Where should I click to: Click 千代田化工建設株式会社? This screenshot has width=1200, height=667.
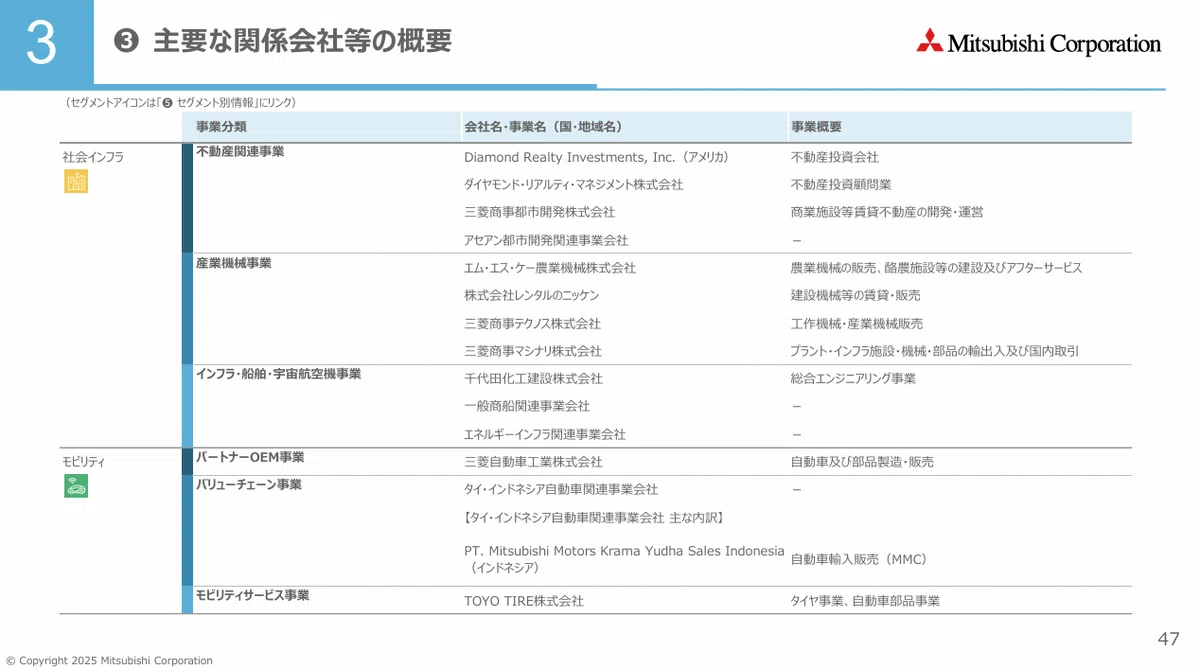pyautogui.click(x=534, y=379)
